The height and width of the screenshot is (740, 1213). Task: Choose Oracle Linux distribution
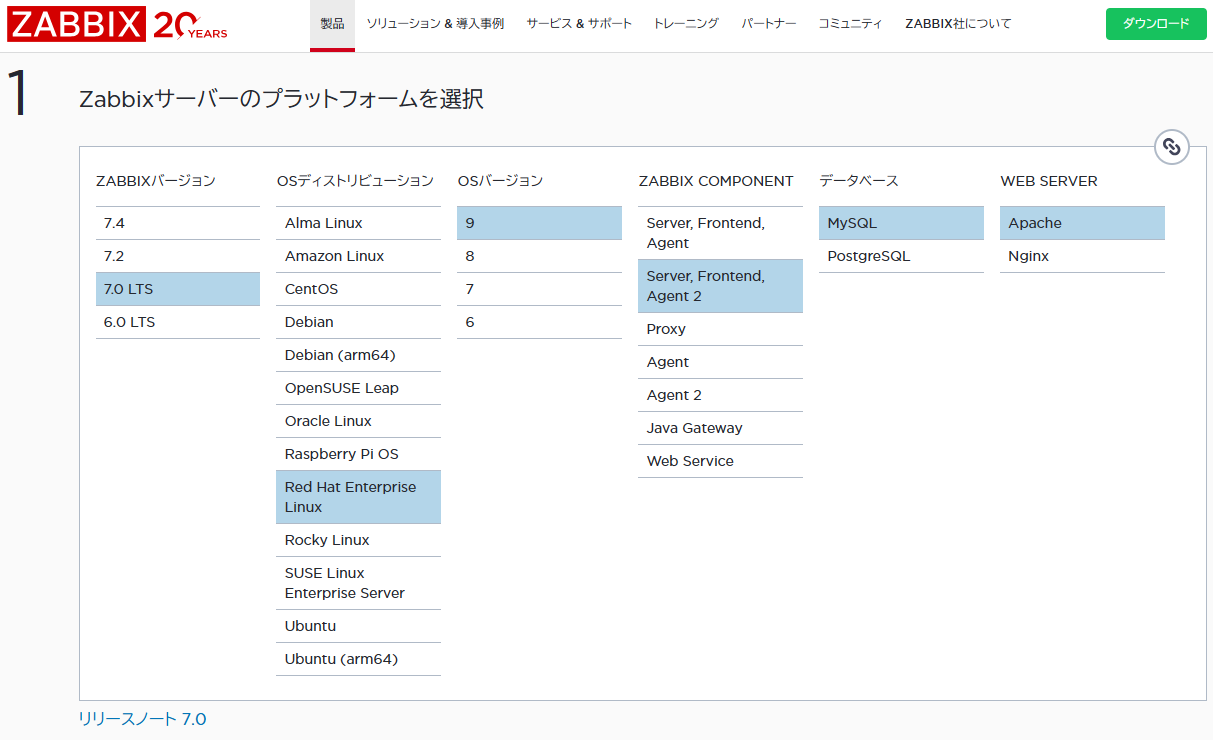(x=359, y=421)
